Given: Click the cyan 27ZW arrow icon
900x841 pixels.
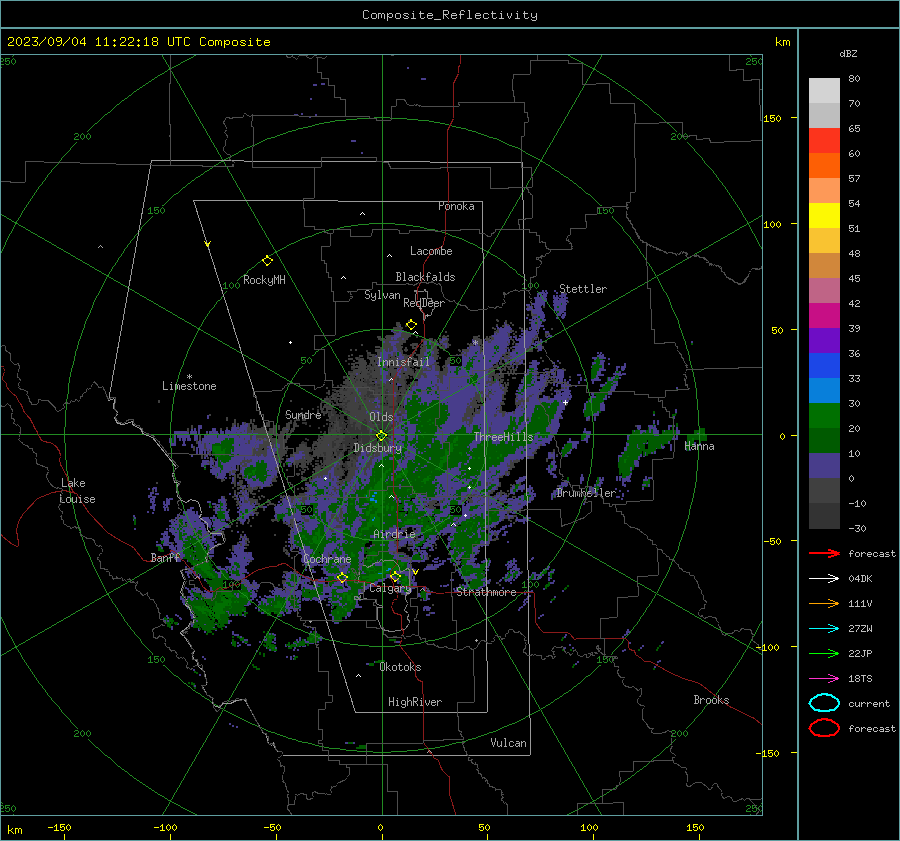Looking at the screenshot, I should pyautogui.click(x=824, y=629).
